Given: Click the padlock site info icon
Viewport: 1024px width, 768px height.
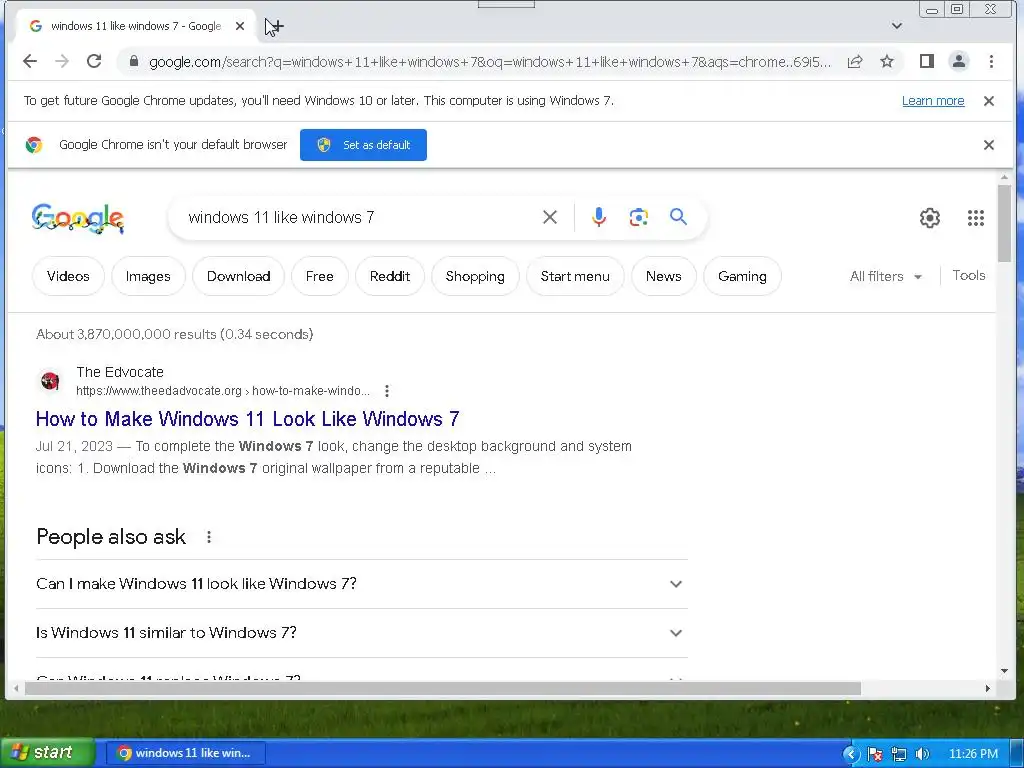Looking at the screenshot, I should tap(134, 61).
